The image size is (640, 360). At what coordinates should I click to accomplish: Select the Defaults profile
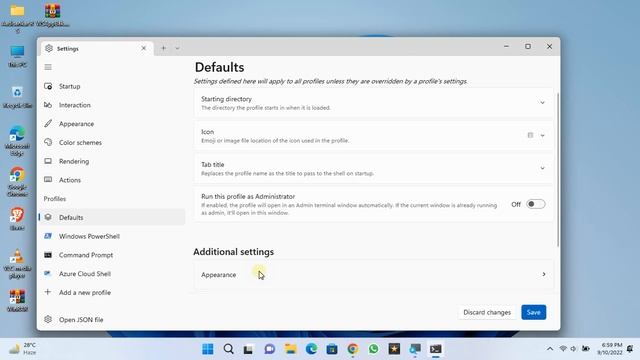(112, 217)
